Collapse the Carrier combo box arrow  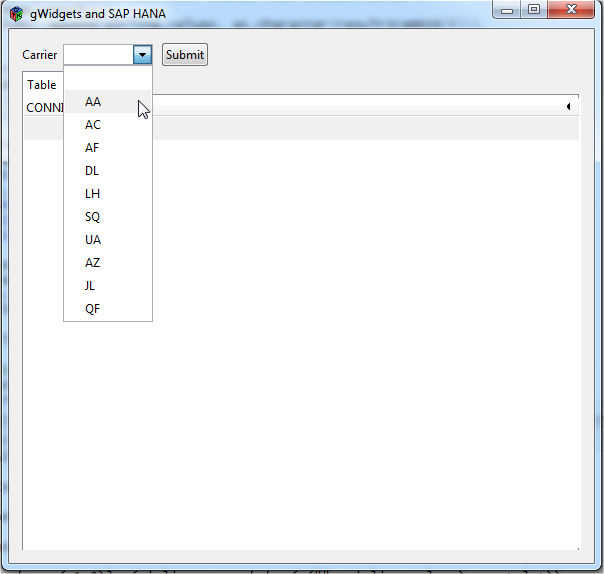[x=143, y=55]
